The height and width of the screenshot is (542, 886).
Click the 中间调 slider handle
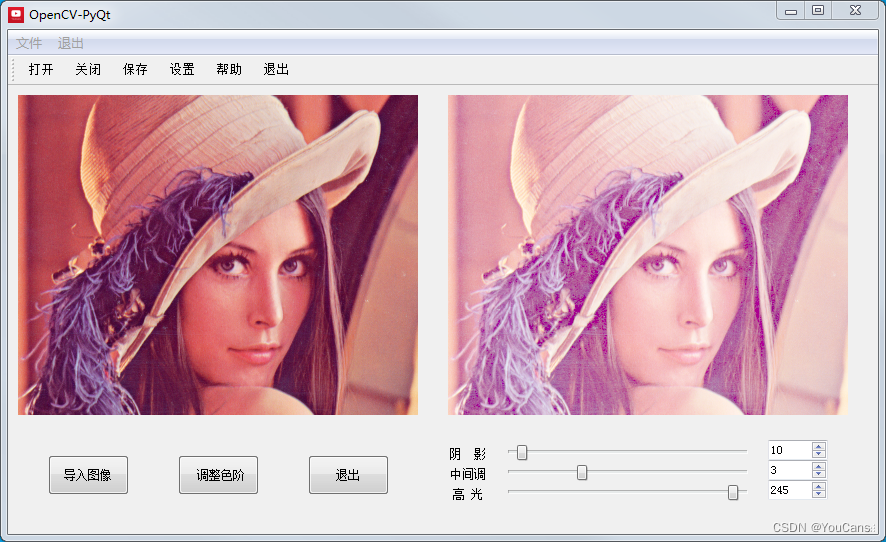pos(582,472)
